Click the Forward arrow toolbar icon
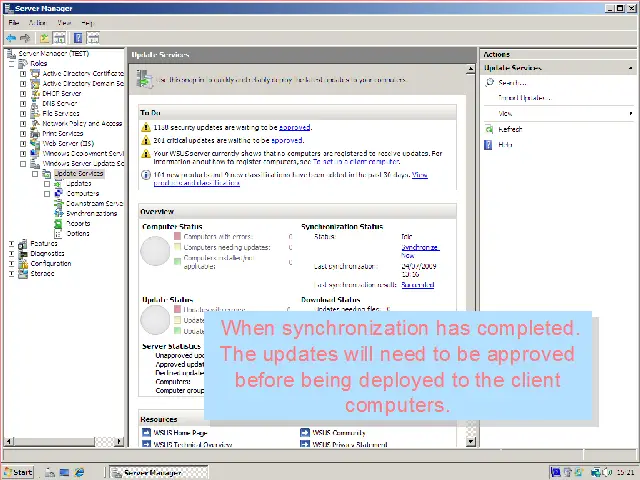This screenshot has height=480, width=640. point(25,38)
